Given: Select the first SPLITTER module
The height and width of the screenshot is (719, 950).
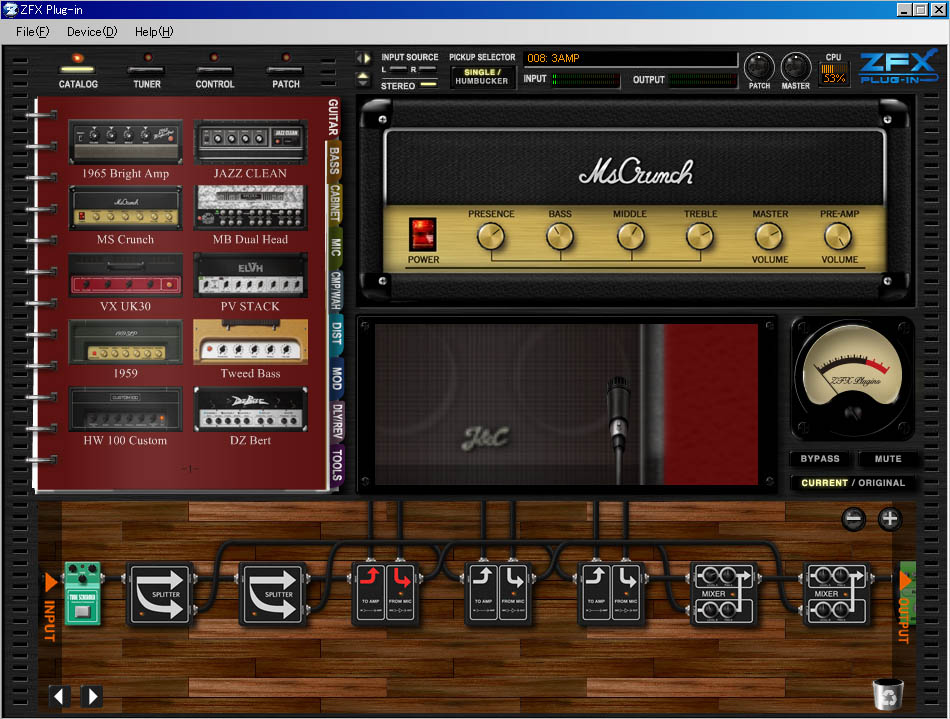Looking at the screenshot, I should pyautogui.click(x=160, y=594).
